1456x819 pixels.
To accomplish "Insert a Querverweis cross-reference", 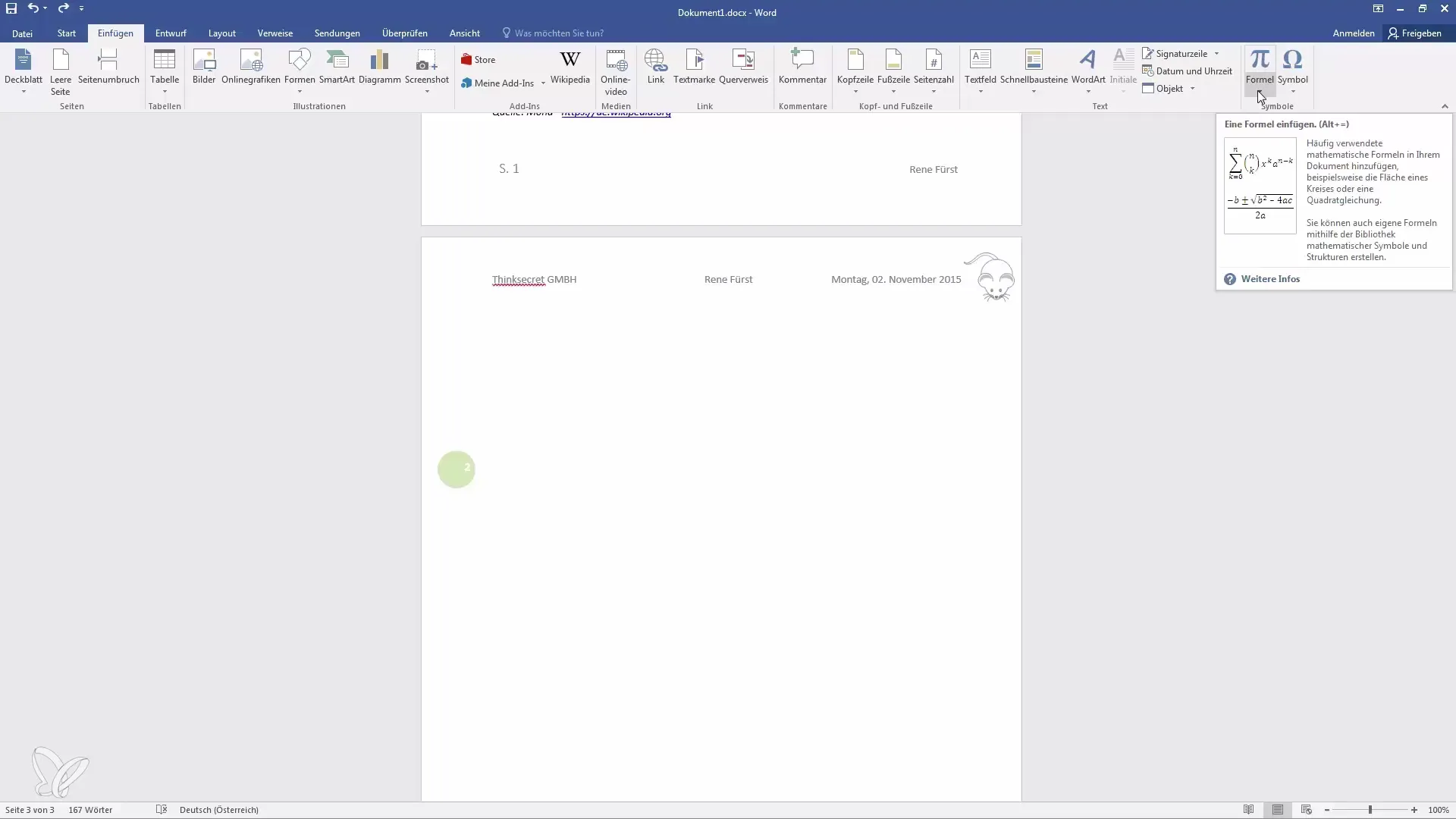I will pos(743,67).
